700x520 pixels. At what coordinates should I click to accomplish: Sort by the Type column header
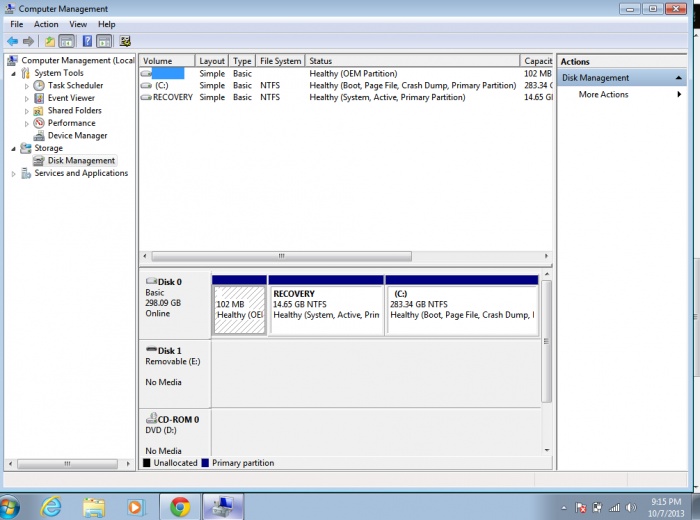tap(242, 61)
